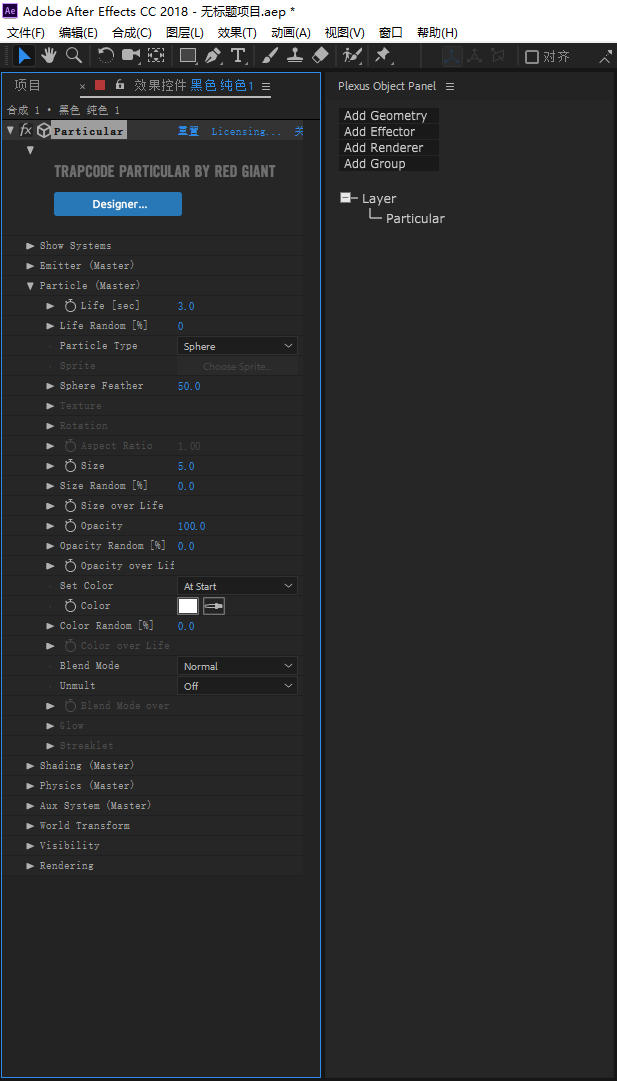
Task: Switch to the 项目 tab
Action: tap(28, 85)
